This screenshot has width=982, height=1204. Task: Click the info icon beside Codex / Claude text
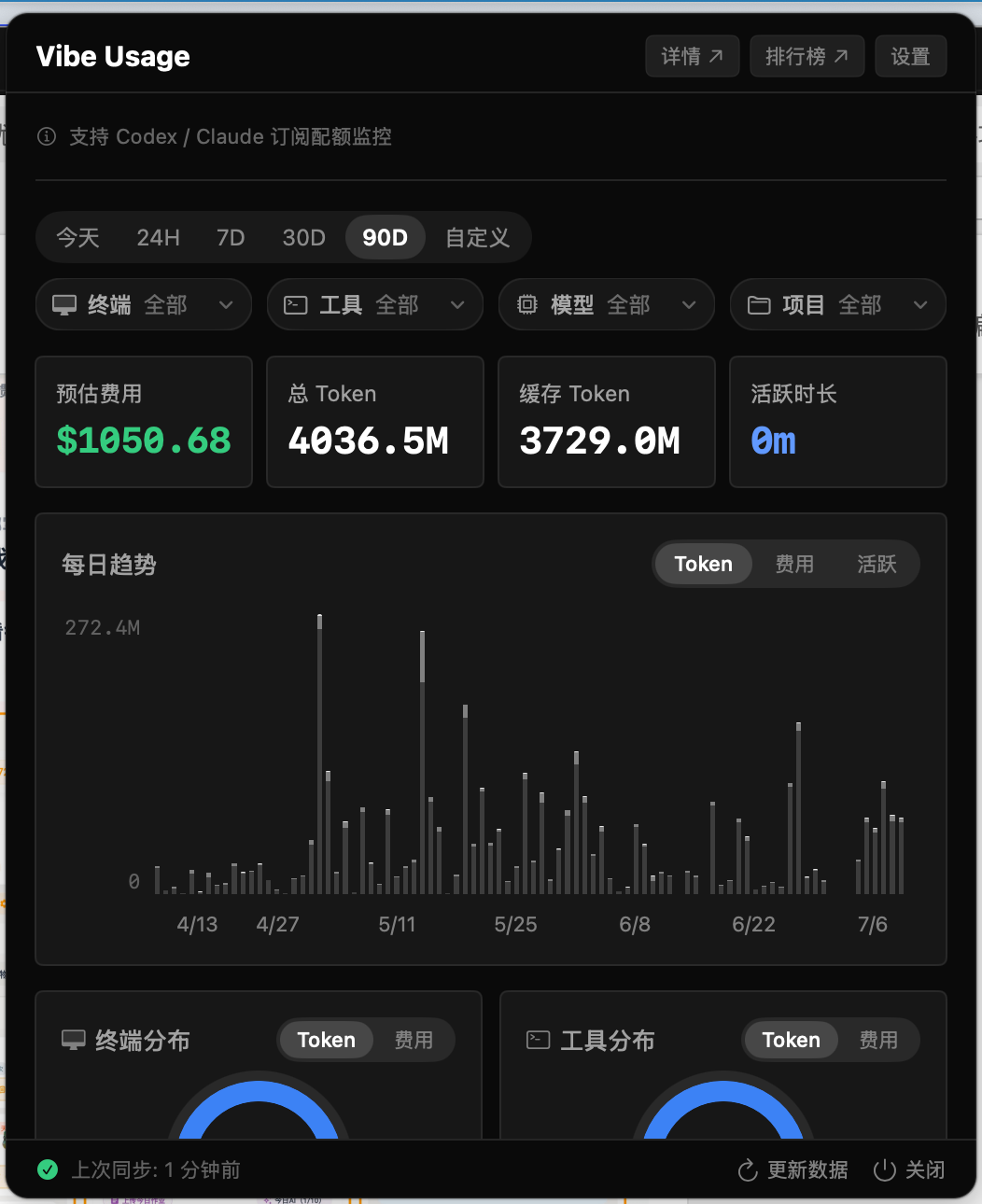click(x=47, y=136)
